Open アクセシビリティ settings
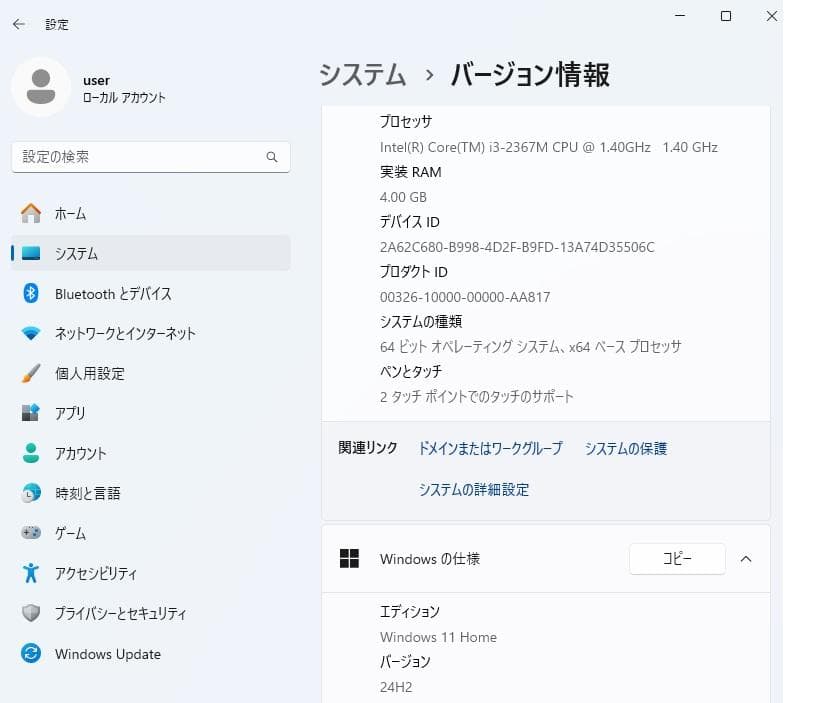Image resolution: width=819 pixels, height=703 pixels. (90, 573)
